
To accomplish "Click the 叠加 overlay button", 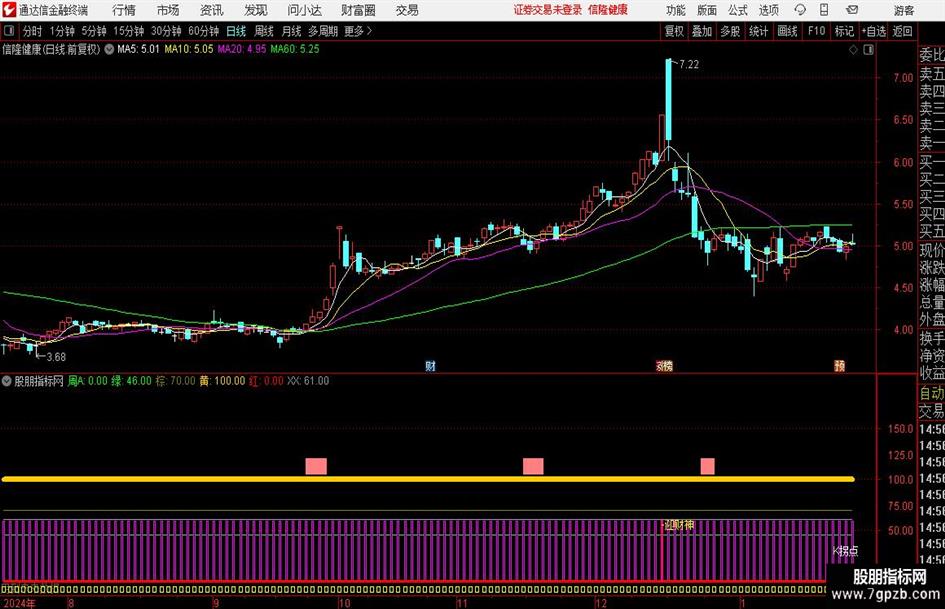I will [x=702, y=31].
